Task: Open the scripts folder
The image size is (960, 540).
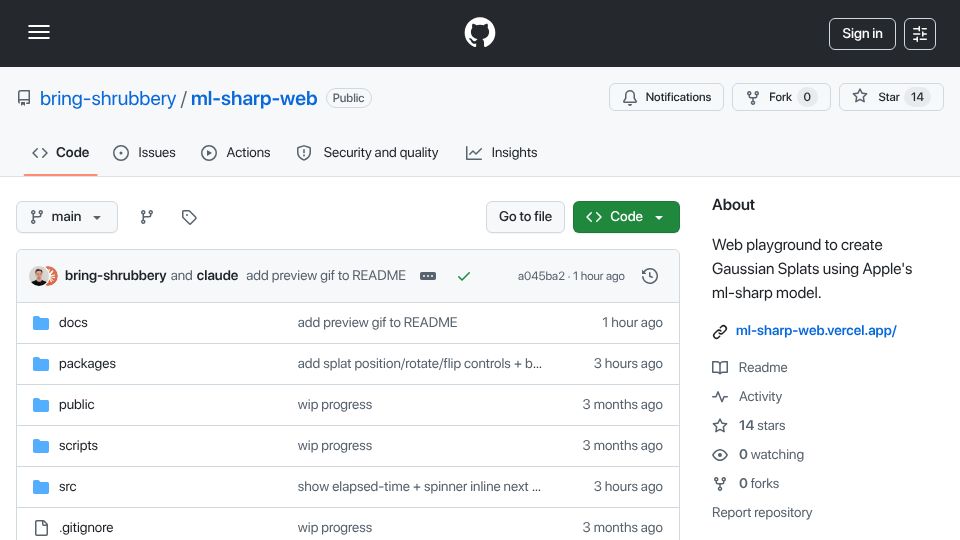Action: point(78,446)
